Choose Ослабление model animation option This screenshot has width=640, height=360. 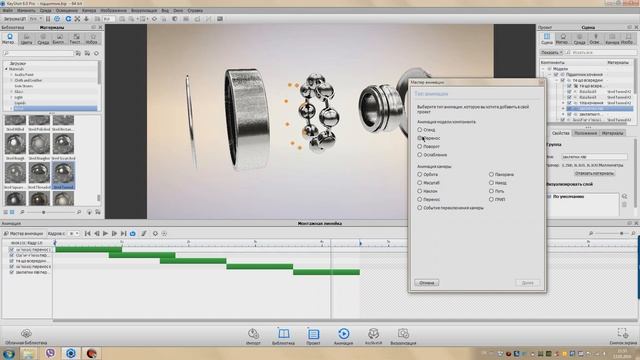point(420,155)
